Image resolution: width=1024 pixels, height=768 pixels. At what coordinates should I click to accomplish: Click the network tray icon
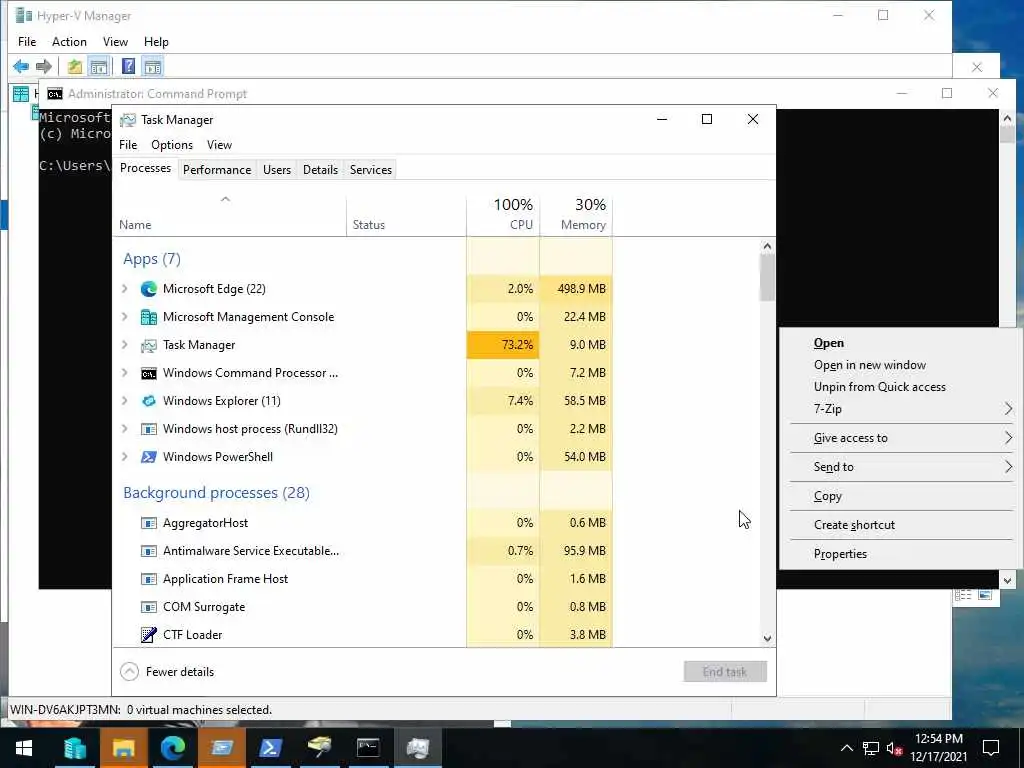[x=871, y=748]
